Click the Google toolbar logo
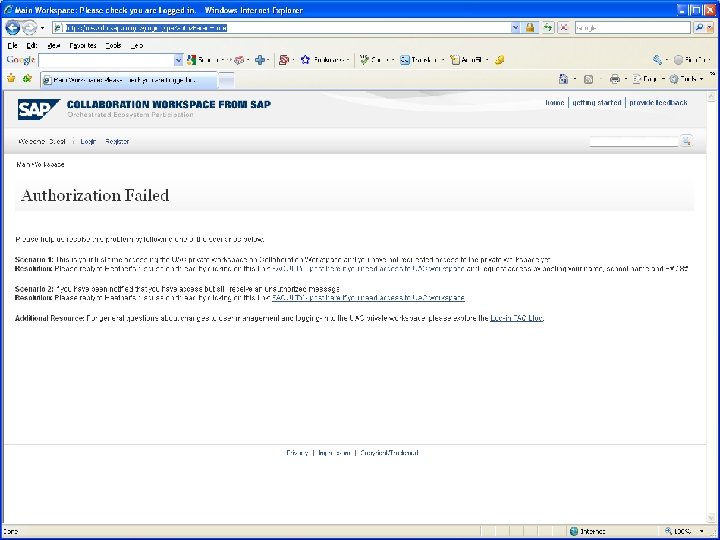The height and width of the screenshot is (540, 720). click(21, 60)
